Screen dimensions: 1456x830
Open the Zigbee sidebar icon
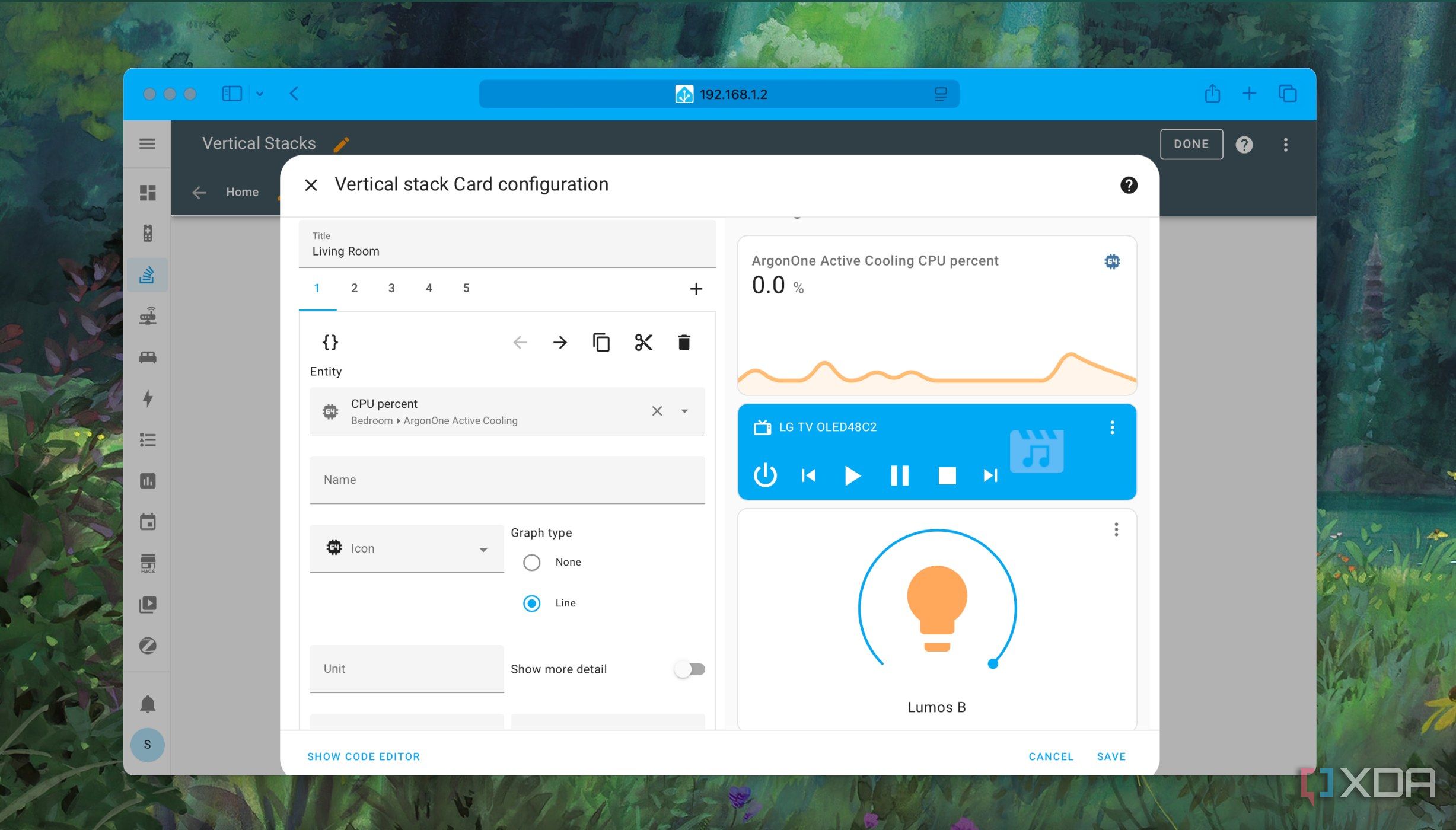click(147, 646)
